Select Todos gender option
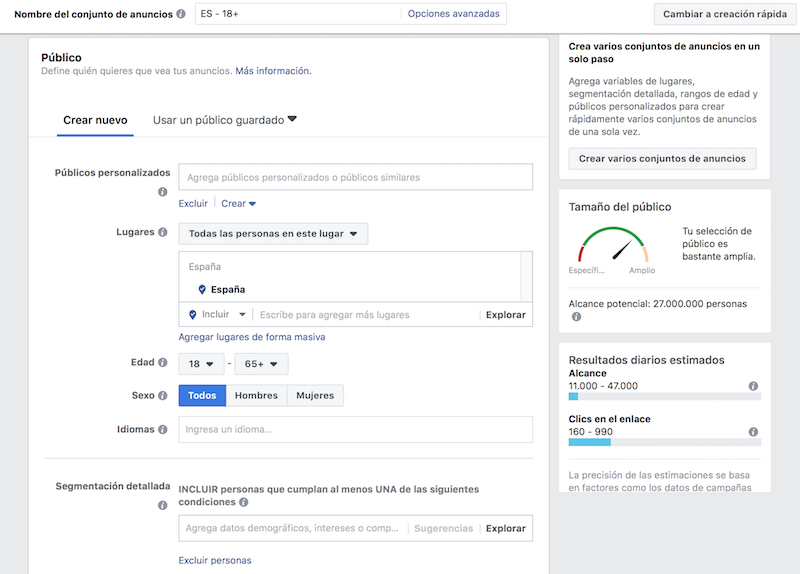This screenshot has width=800, height=574. [202, 395]
